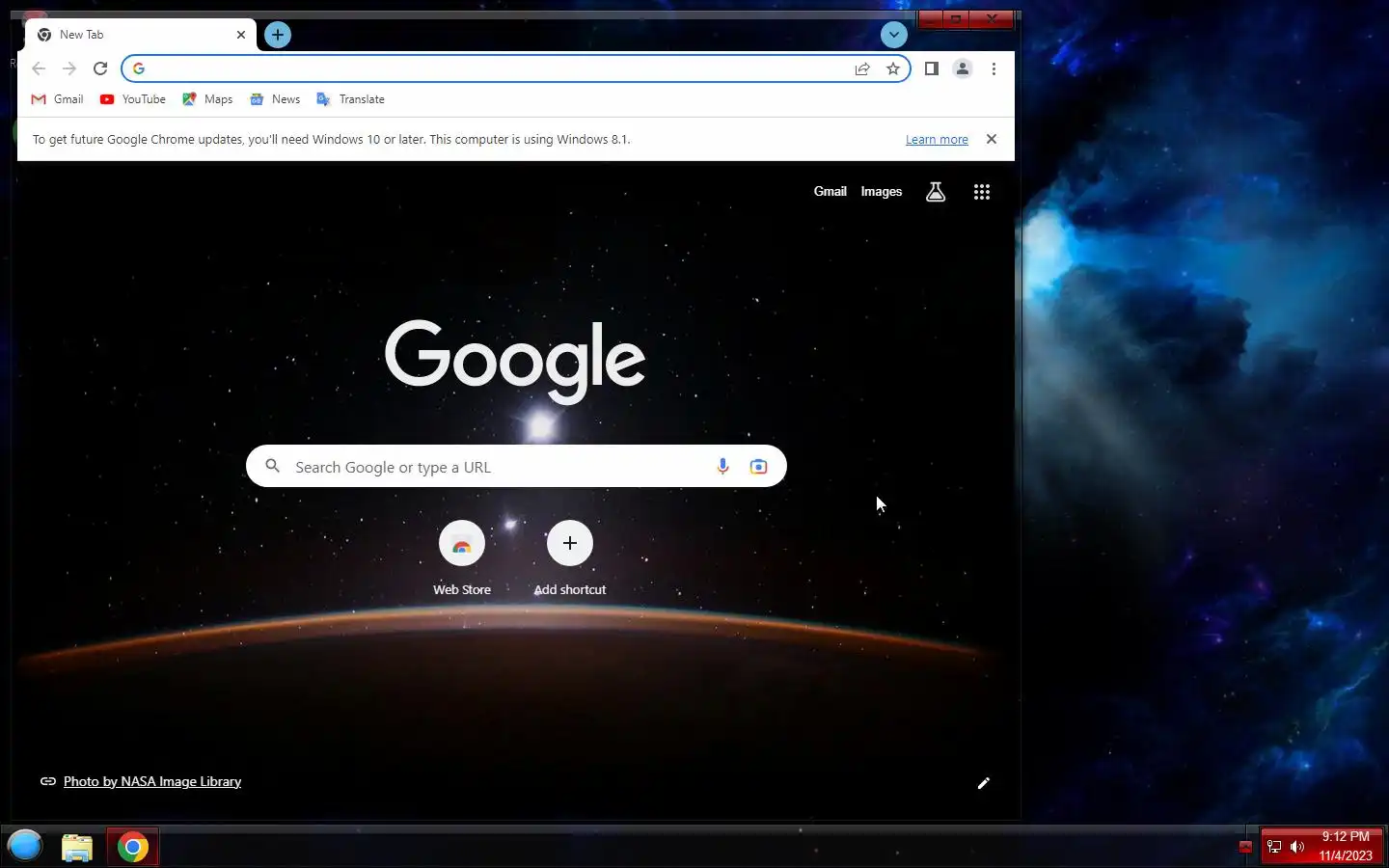Open Gmail bookmark

point(57,99)
